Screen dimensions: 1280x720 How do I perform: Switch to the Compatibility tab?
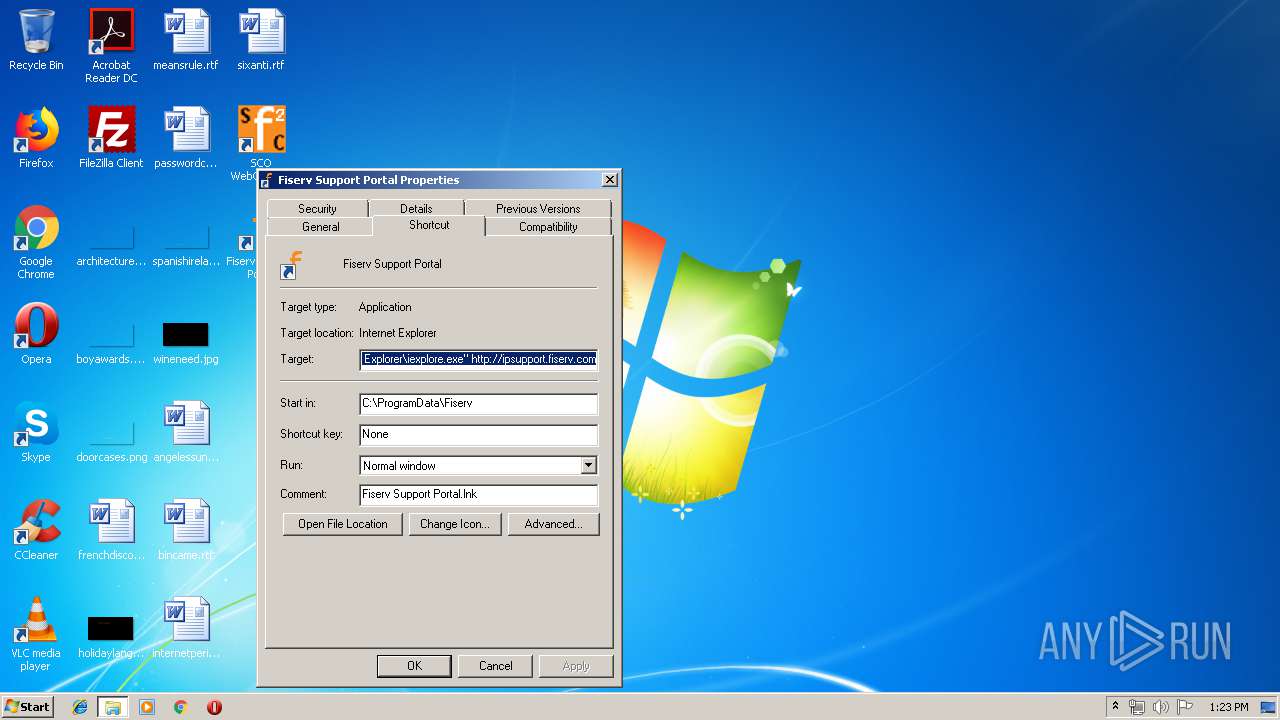[548, 227]
